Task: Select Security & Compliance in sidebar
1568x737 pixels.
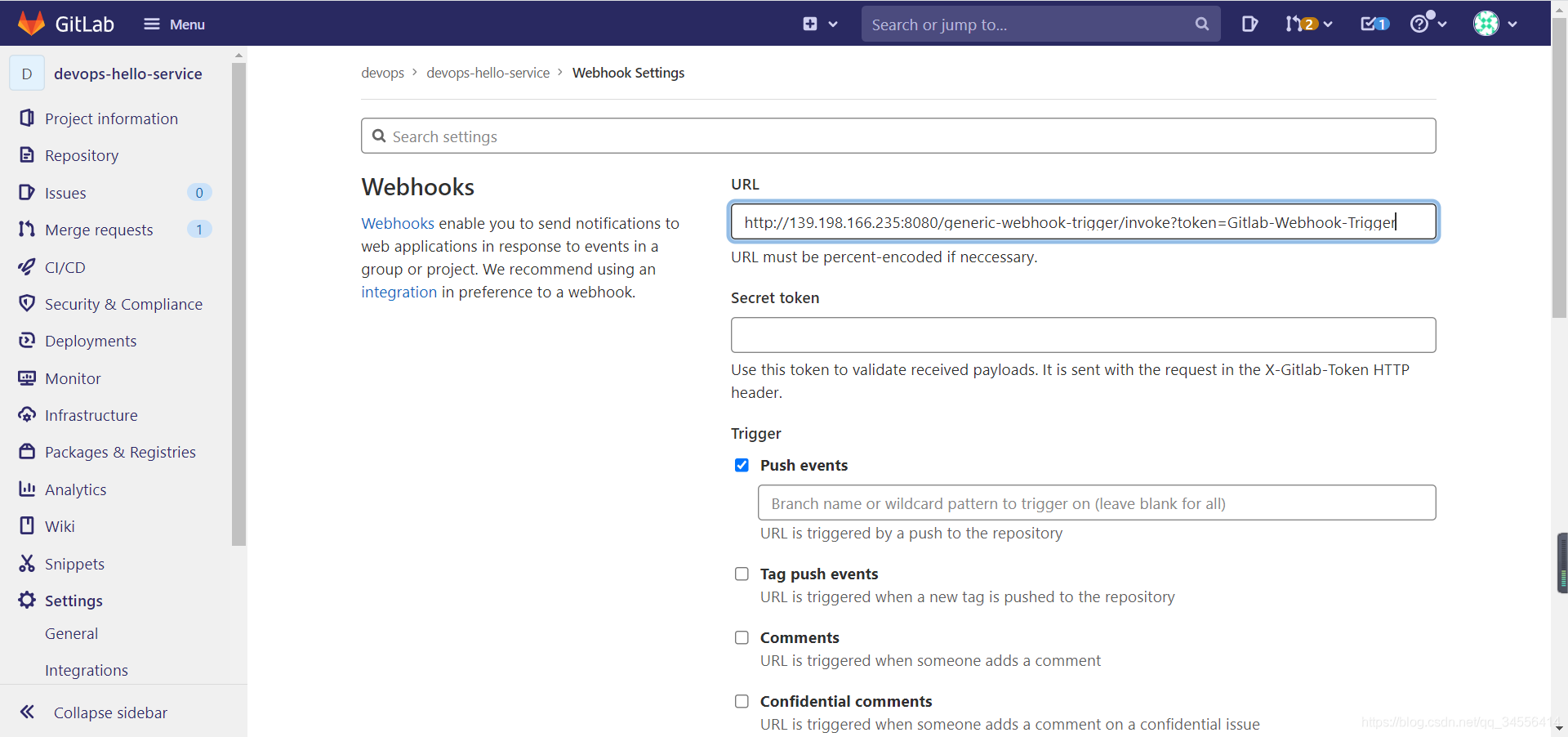Action: coord(123,303)
